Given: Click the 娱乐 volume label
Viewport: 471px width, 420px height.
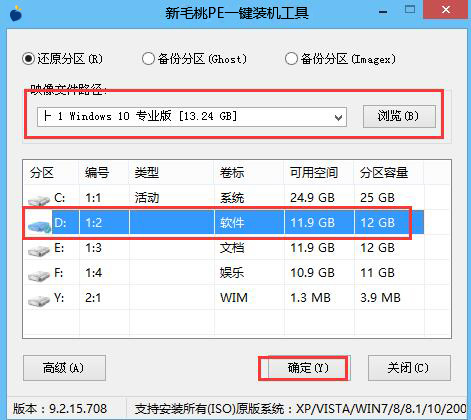Looking at the screenshot, I should coord(232,273).
